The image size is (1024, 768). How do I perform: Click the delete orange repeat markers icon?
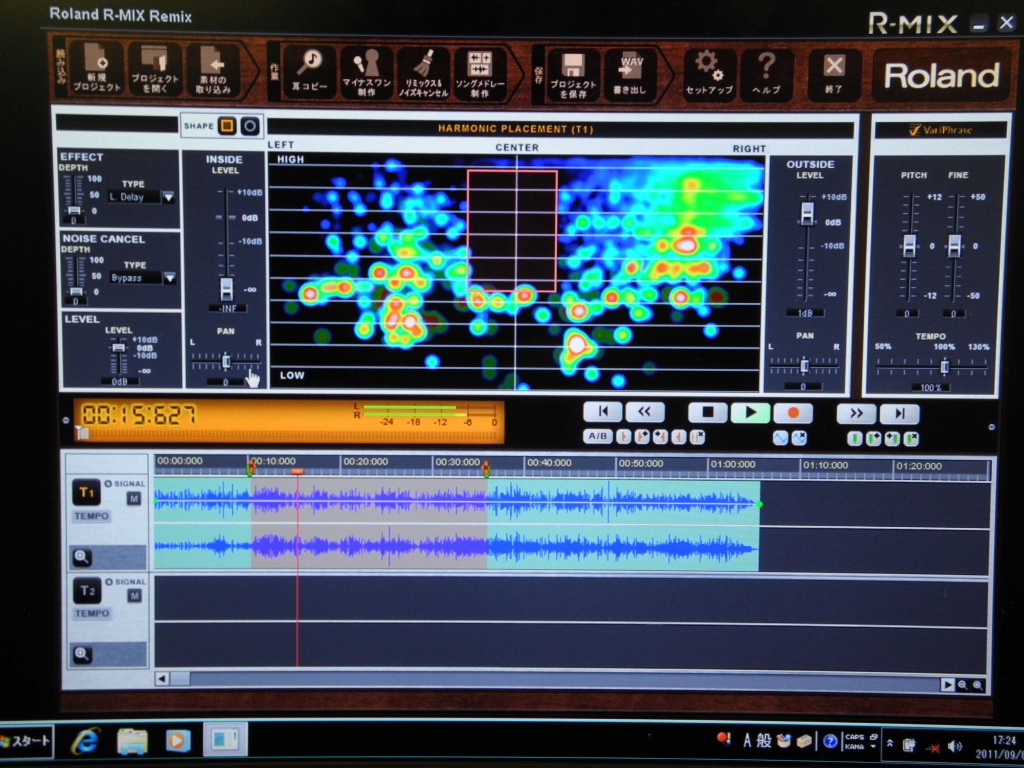[x=697, y=438]
